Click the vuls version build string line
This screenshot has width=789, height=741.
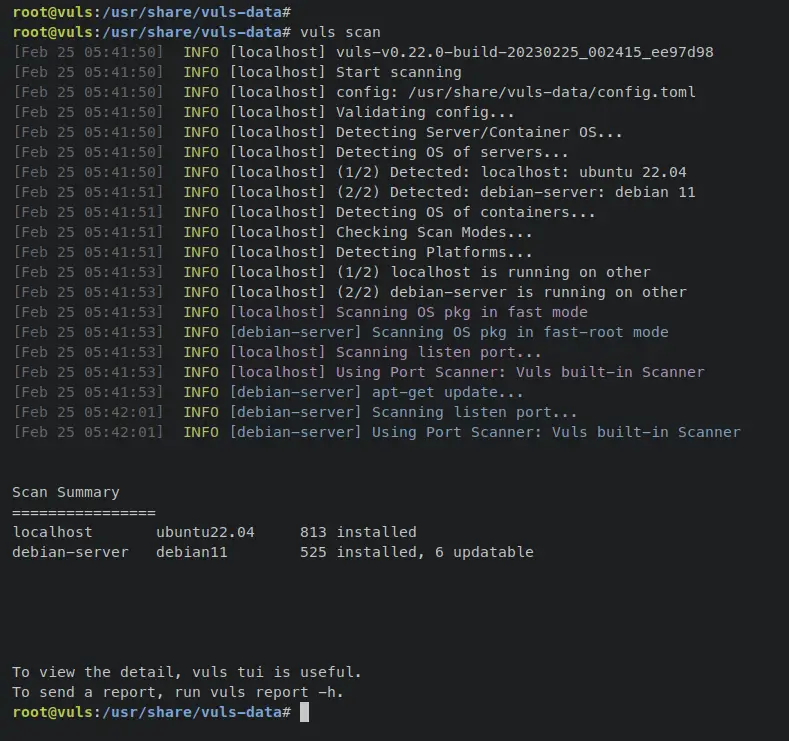click(524, 52)
